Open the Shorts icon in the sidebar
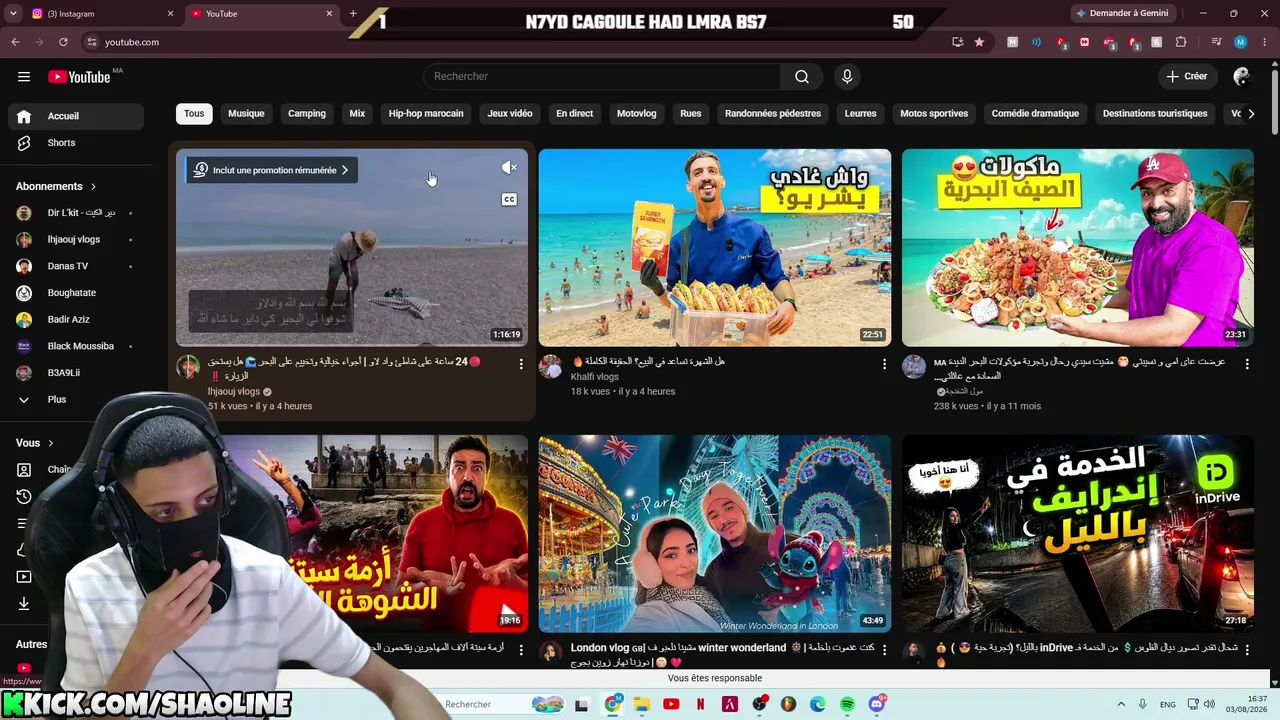 point(24,143)
